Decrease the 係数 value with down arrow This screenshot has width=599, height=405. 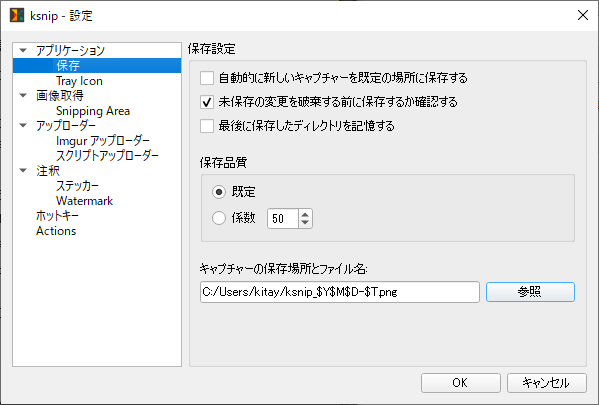pos(305,223)
